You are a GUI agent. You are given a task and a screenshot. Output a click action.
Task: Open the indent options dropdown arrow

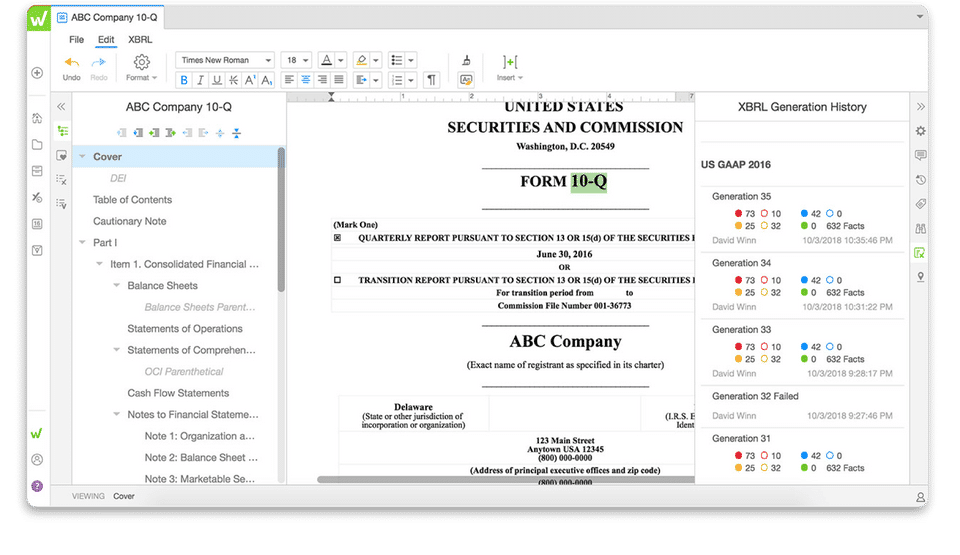pyautogui.click(x=376, y=80)
